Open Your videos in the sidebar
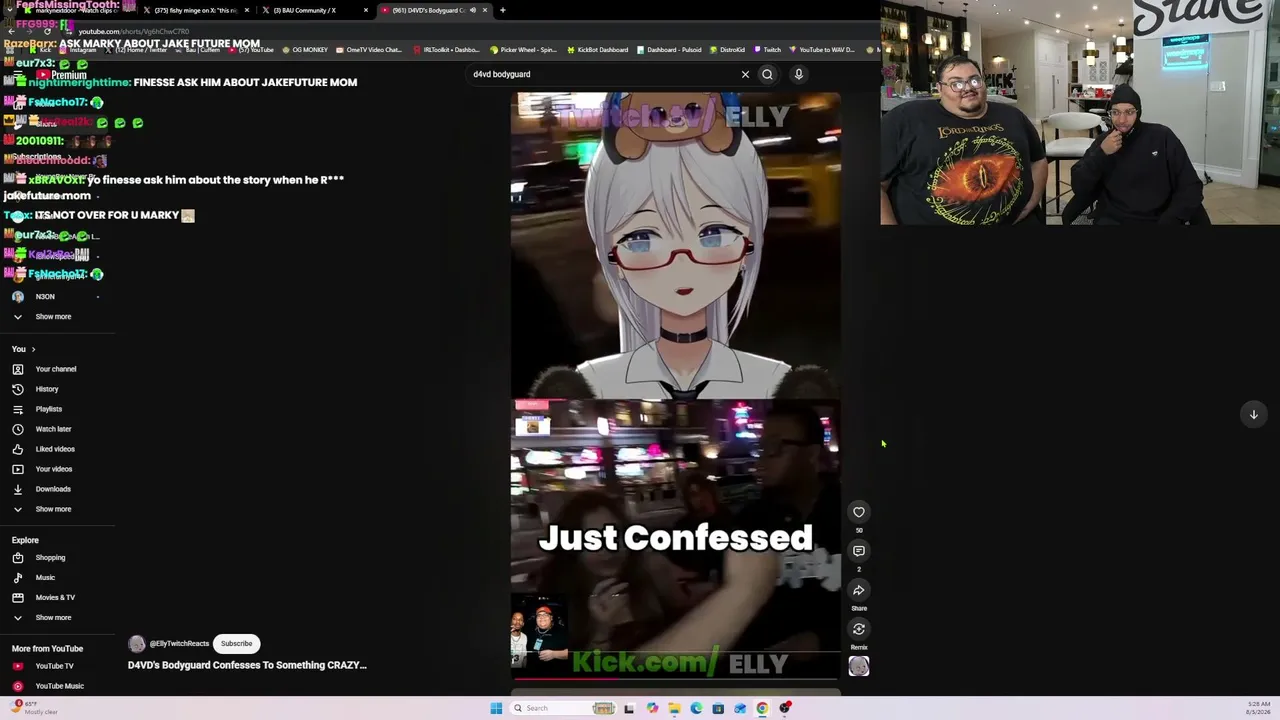 54,469
